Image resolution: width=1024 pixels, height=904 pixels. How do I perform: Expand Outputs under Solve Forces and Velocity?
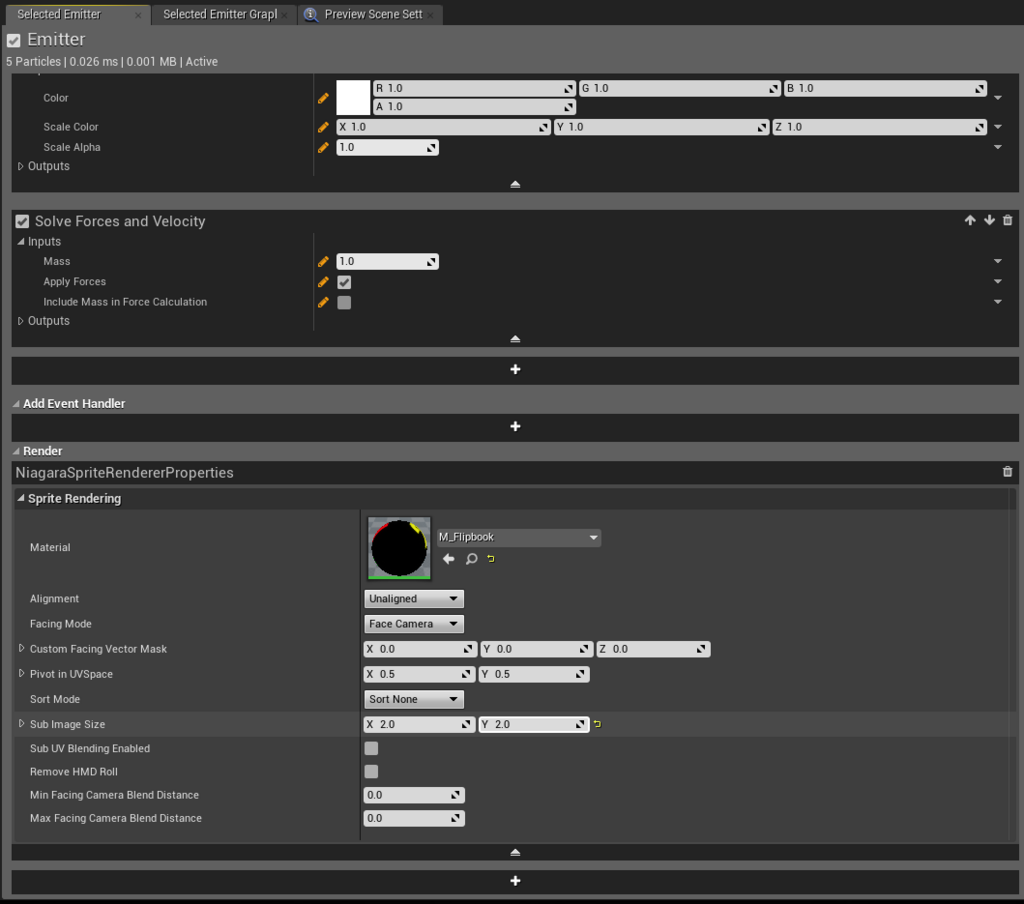(x=20, y=321)
